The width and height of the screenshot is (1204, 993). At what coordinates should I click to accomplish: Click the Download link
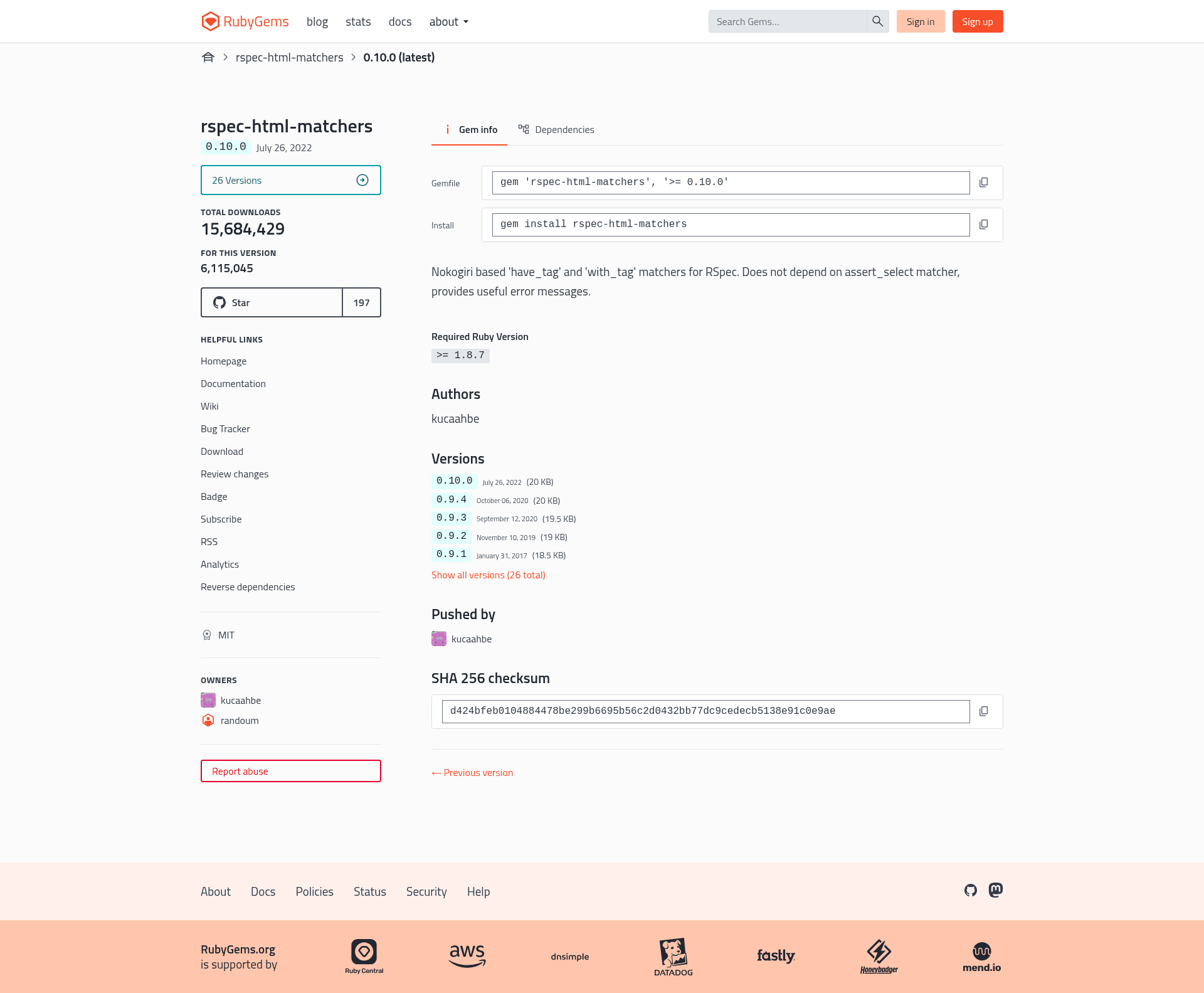tap(222, 451)
